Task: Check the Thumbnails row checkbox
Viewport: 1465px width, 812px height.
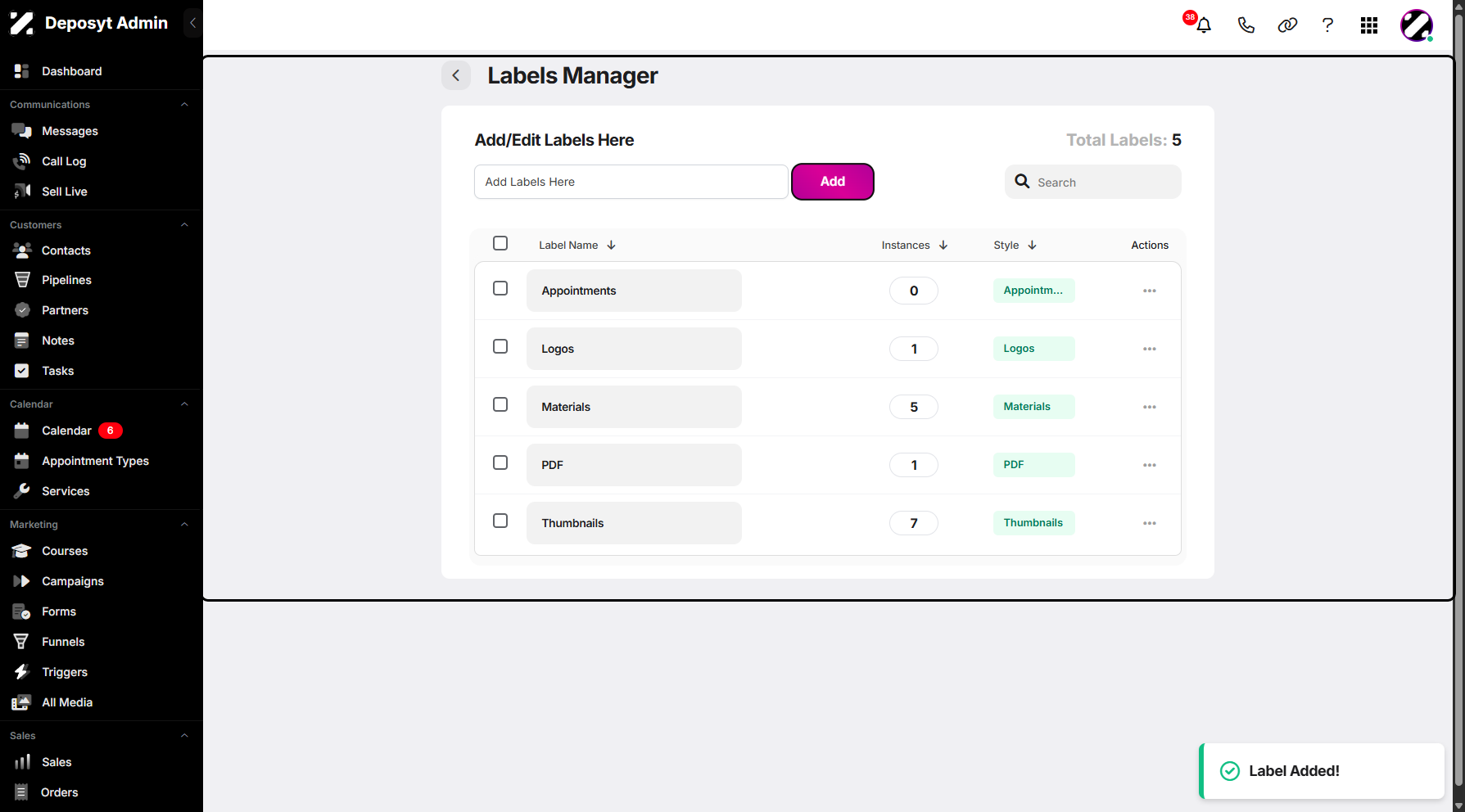Action: click(x=500, y=521)
